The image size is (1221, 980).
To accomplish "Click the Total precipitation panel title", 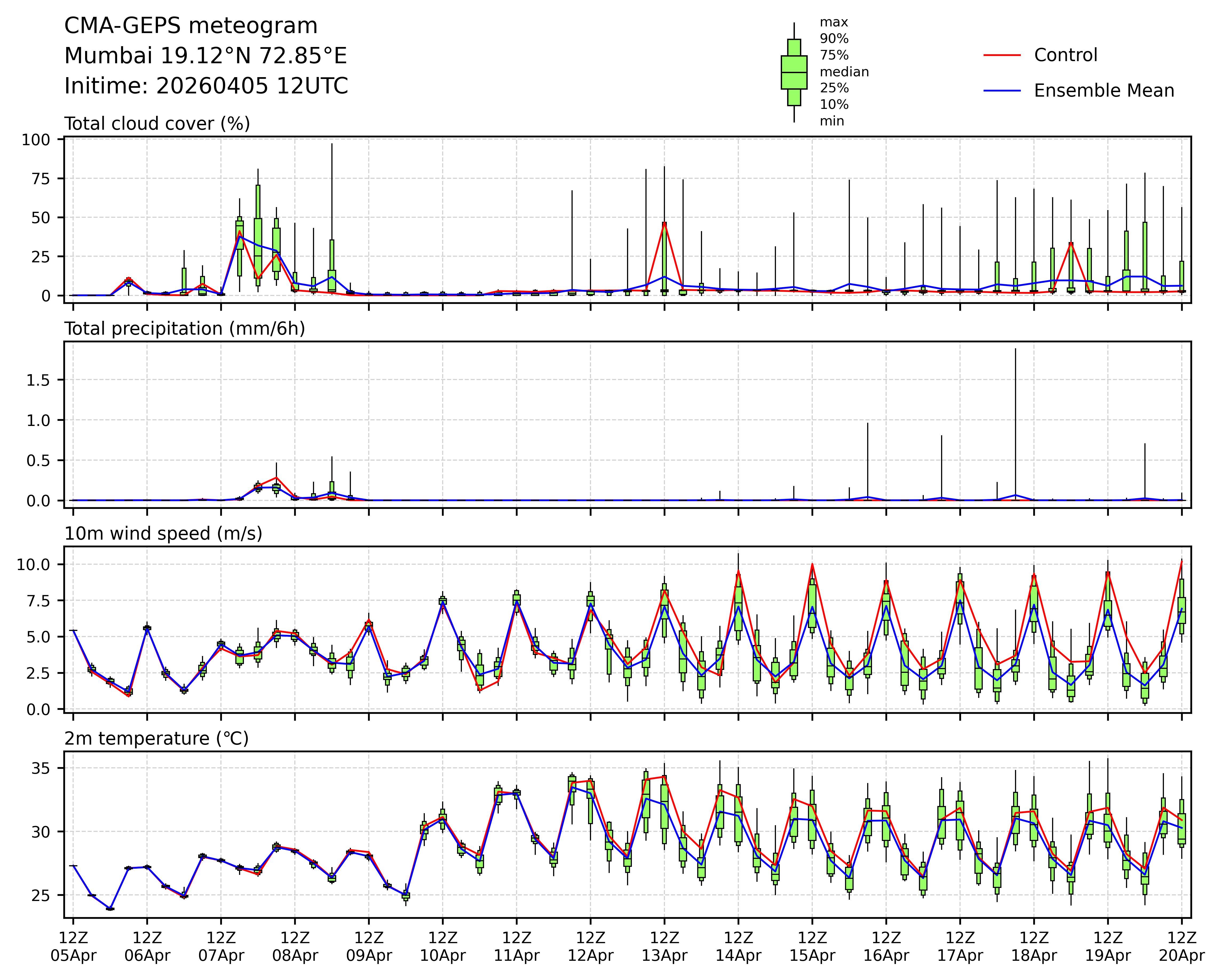I will [185, 329].
